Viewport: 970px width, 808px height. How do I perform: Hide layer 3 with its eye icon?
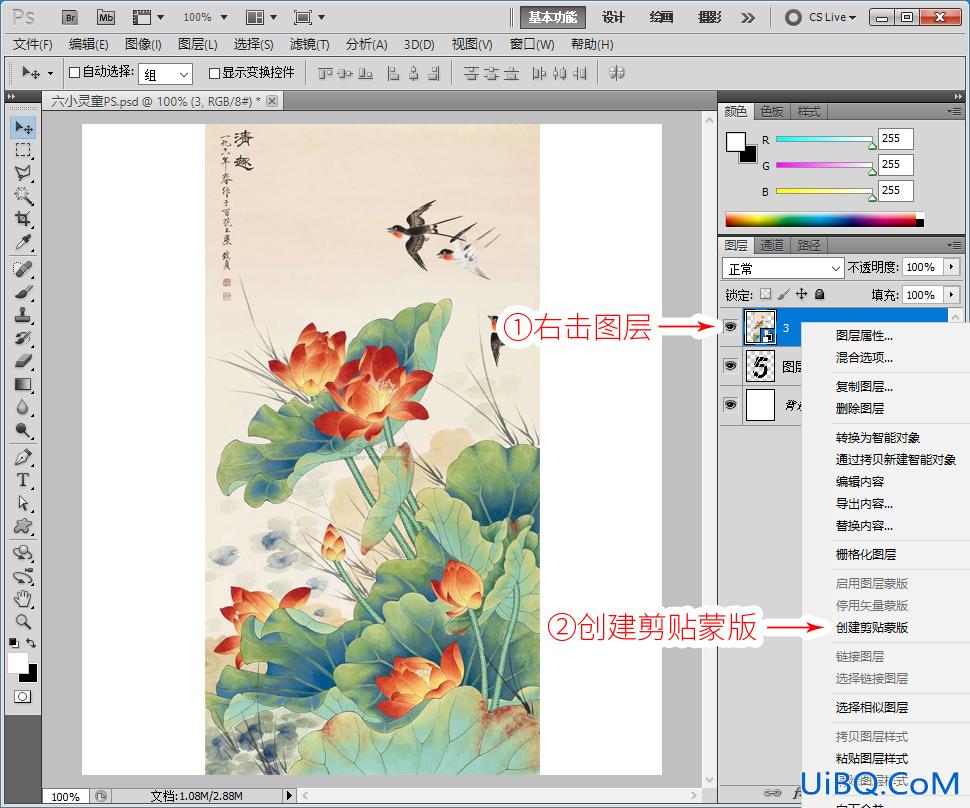[731, 326]
